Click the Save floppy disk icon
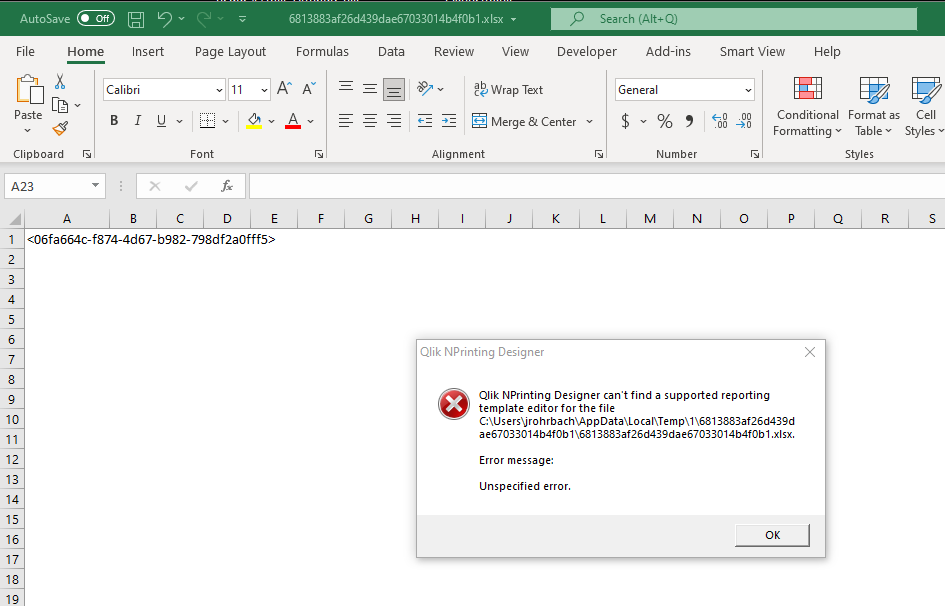The height and width of the screenshot is (606, 945). tap(136, 19)
